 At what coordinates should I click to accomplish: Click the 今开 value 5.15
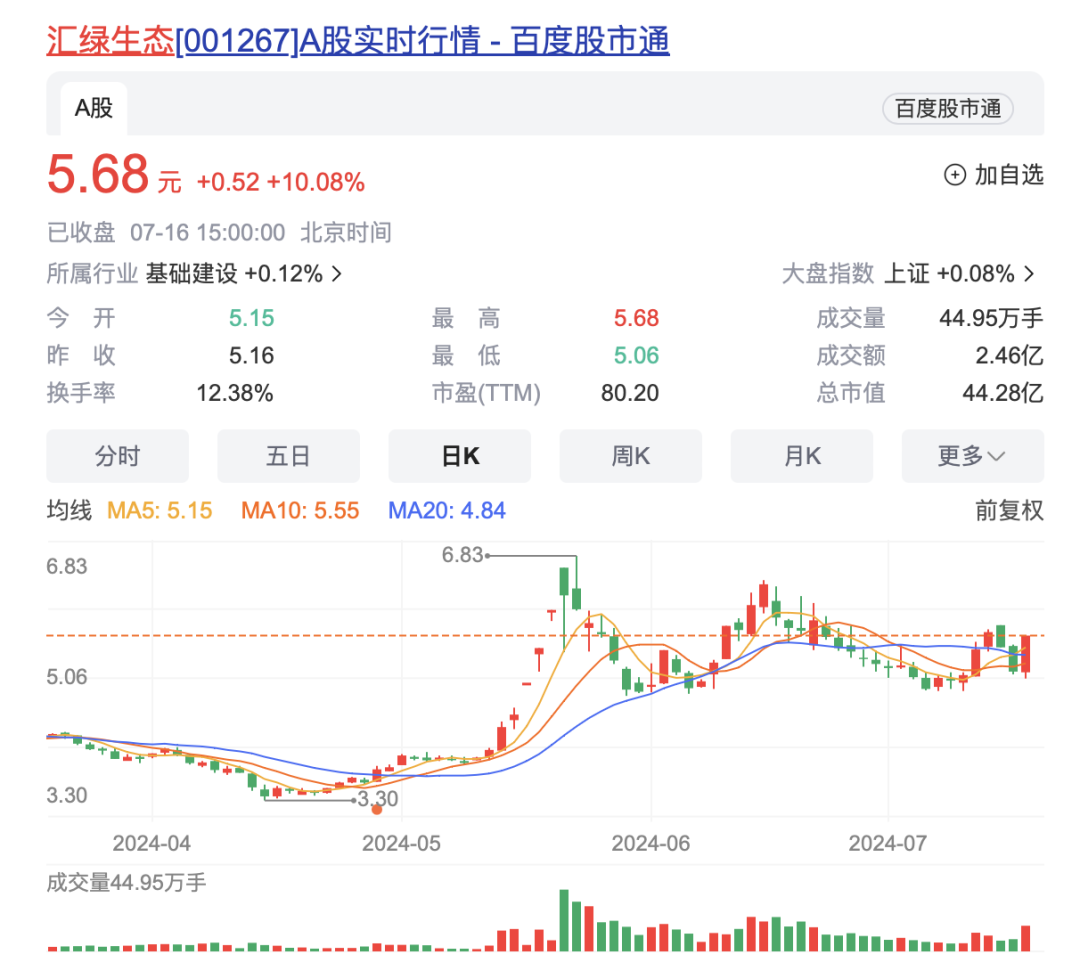[251, 318]
